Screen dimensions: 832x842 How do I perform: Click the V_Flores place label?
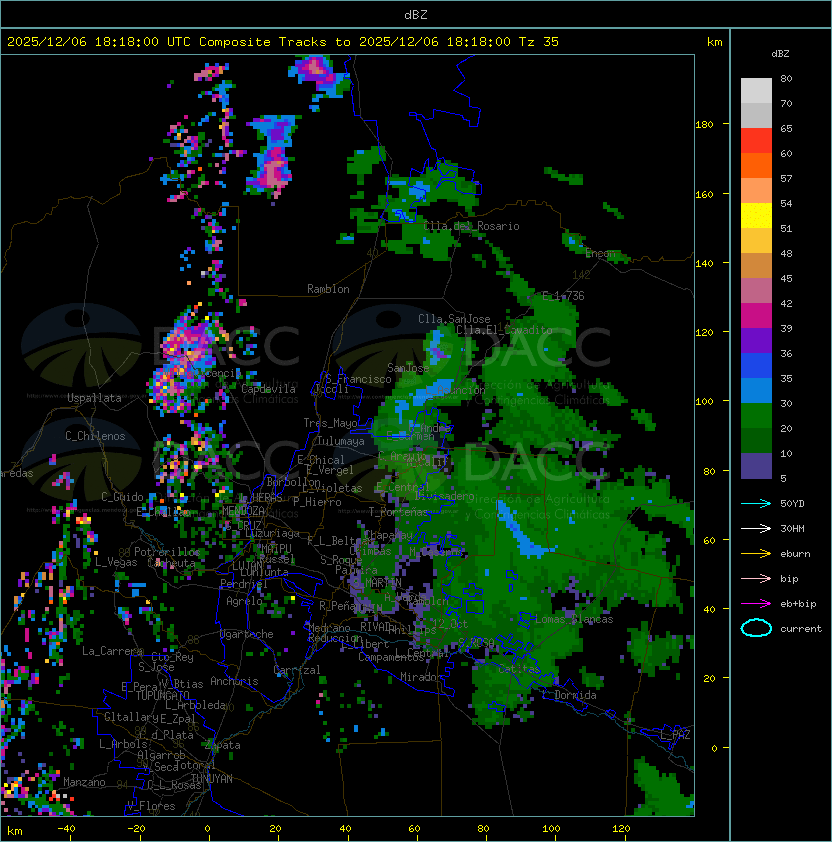coord(151,806)
